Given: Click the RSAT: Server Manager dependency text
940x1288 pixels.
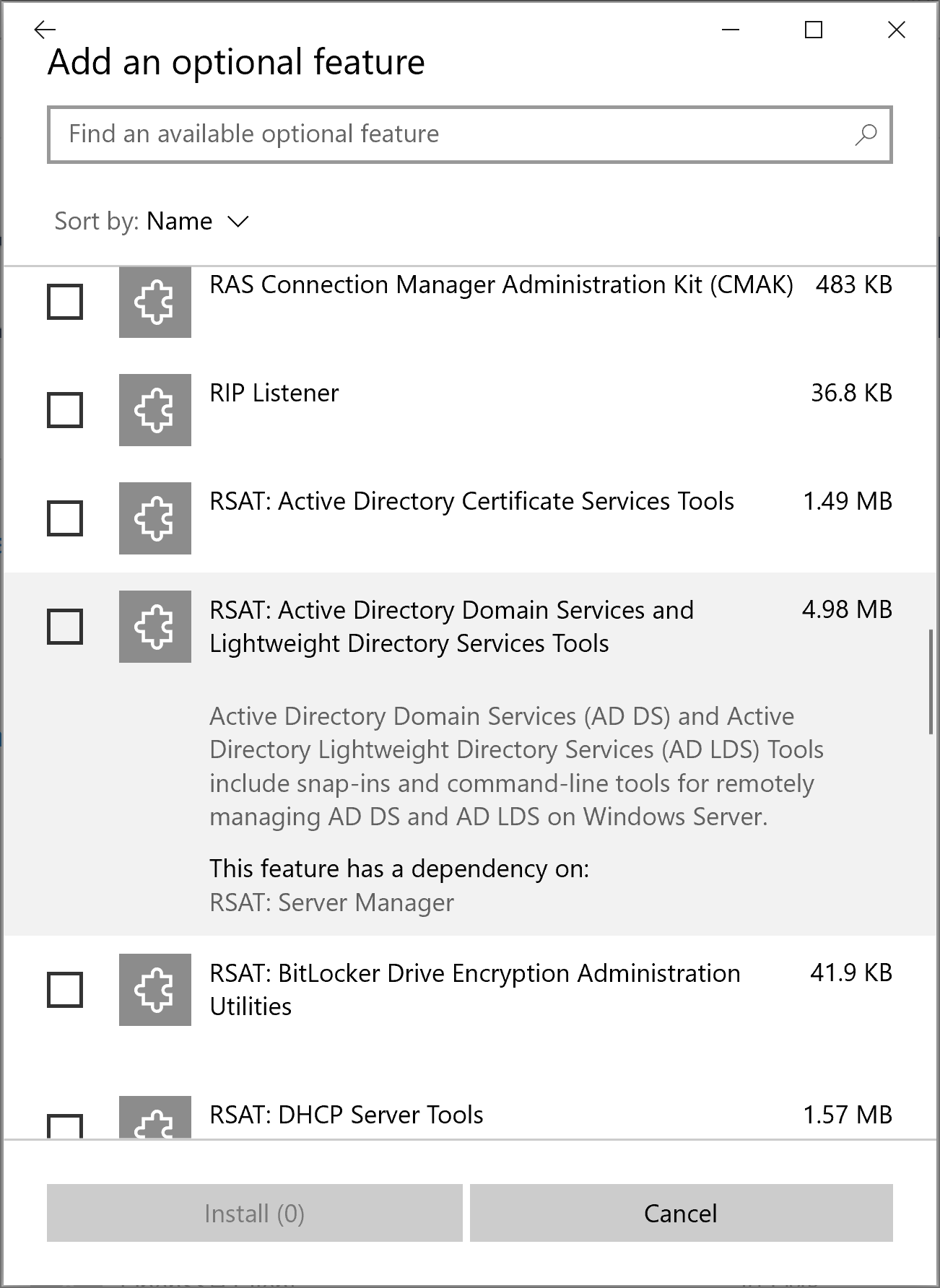Looking at the screenshot, I should [x=332, y=902].
